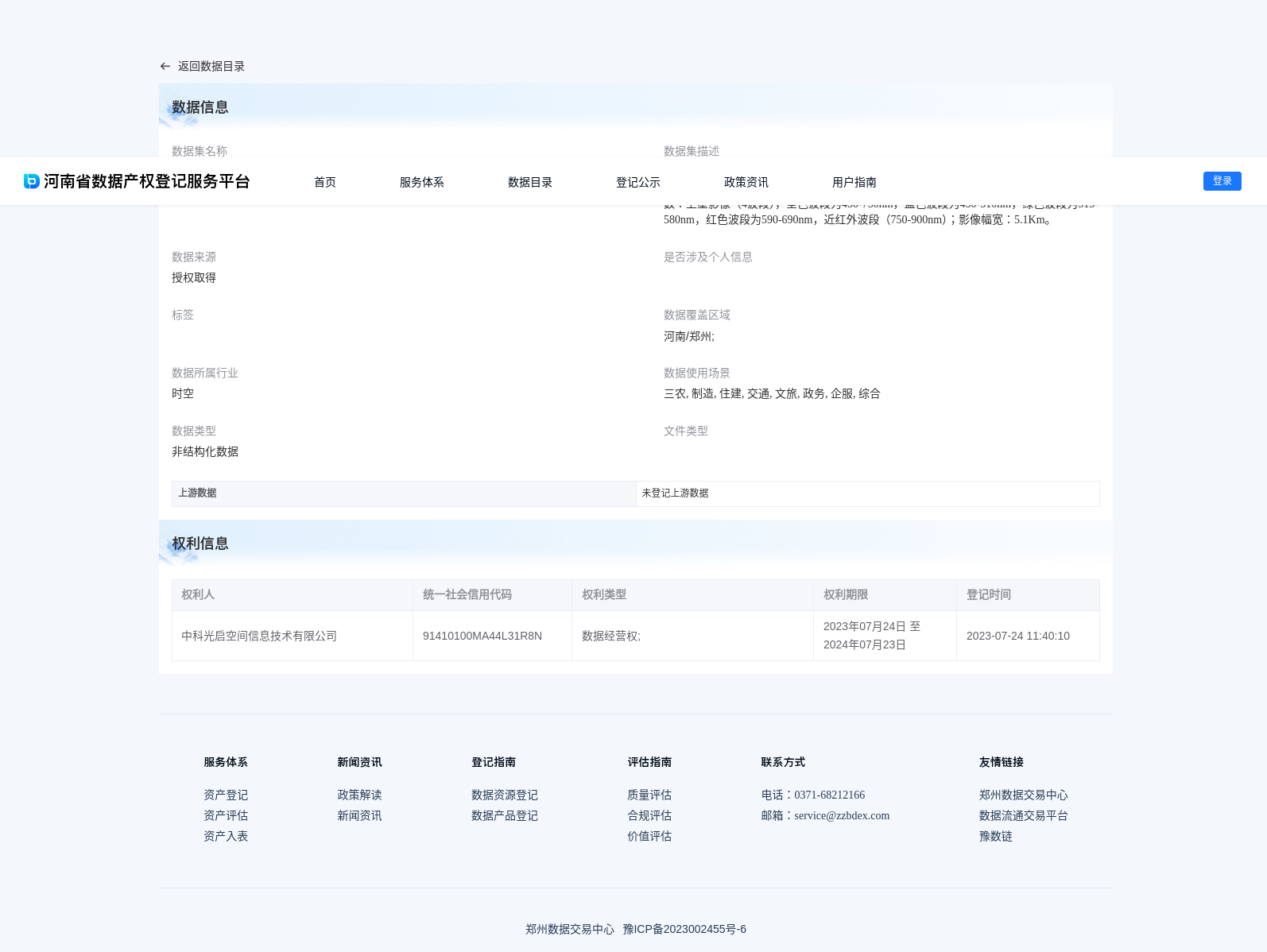Open footer link 价值评估
Image resolution: width=1267 pixels, height=952 pixels.
coord(649,836)
